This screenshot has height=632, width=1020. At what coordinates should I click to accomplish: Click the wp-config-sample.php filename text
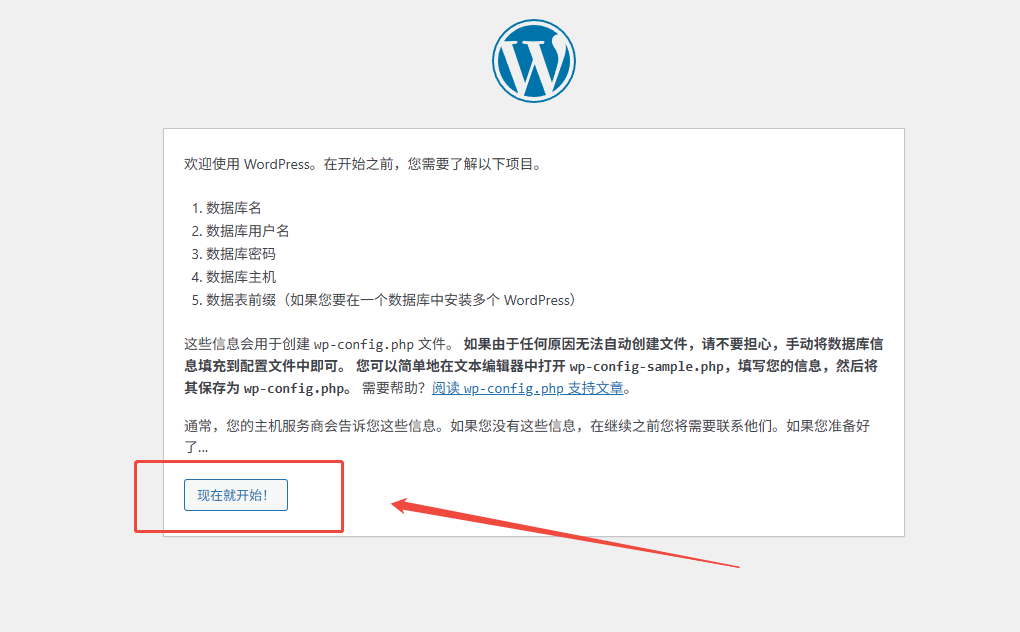[646, 366]
